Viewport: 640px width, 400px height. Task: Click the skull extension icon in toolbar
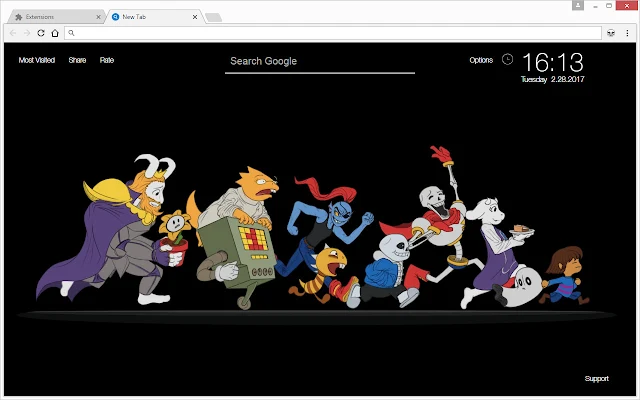[x=611, y=33]
